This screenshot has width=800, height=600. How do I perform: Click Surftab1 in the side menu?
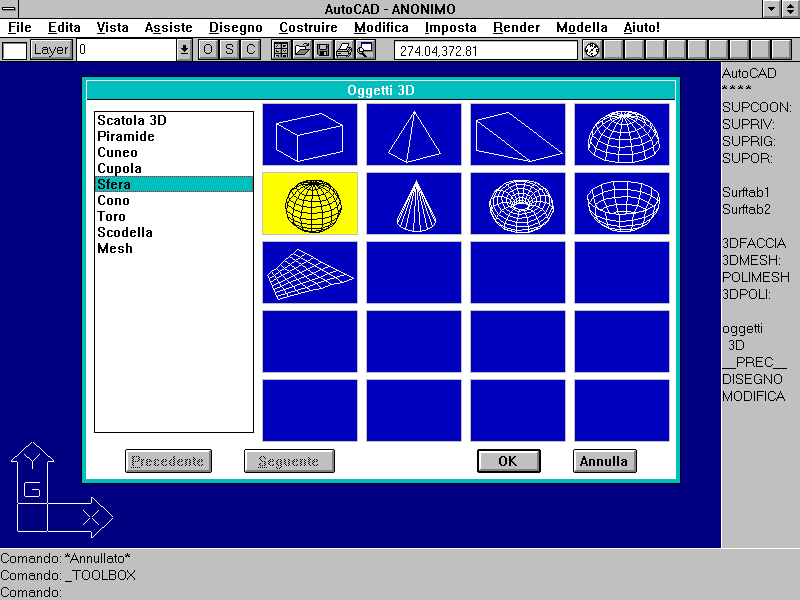[x=745, y=192]
